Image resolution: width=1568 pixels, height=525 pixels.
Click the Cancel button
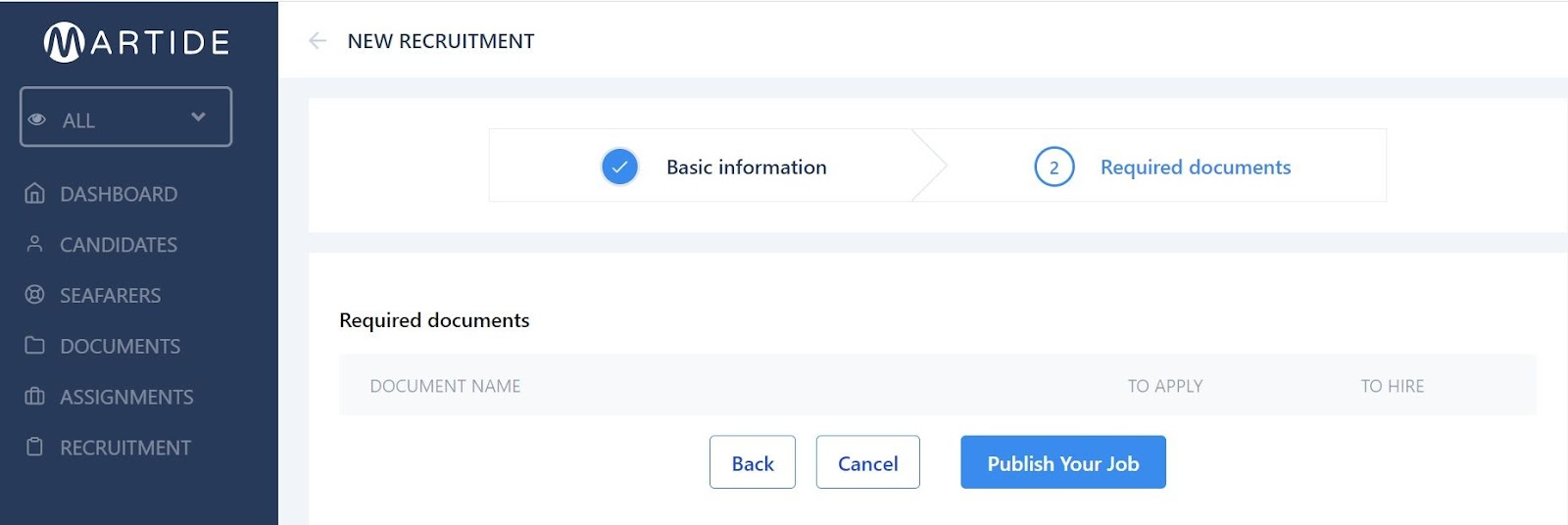pos(867,462)
